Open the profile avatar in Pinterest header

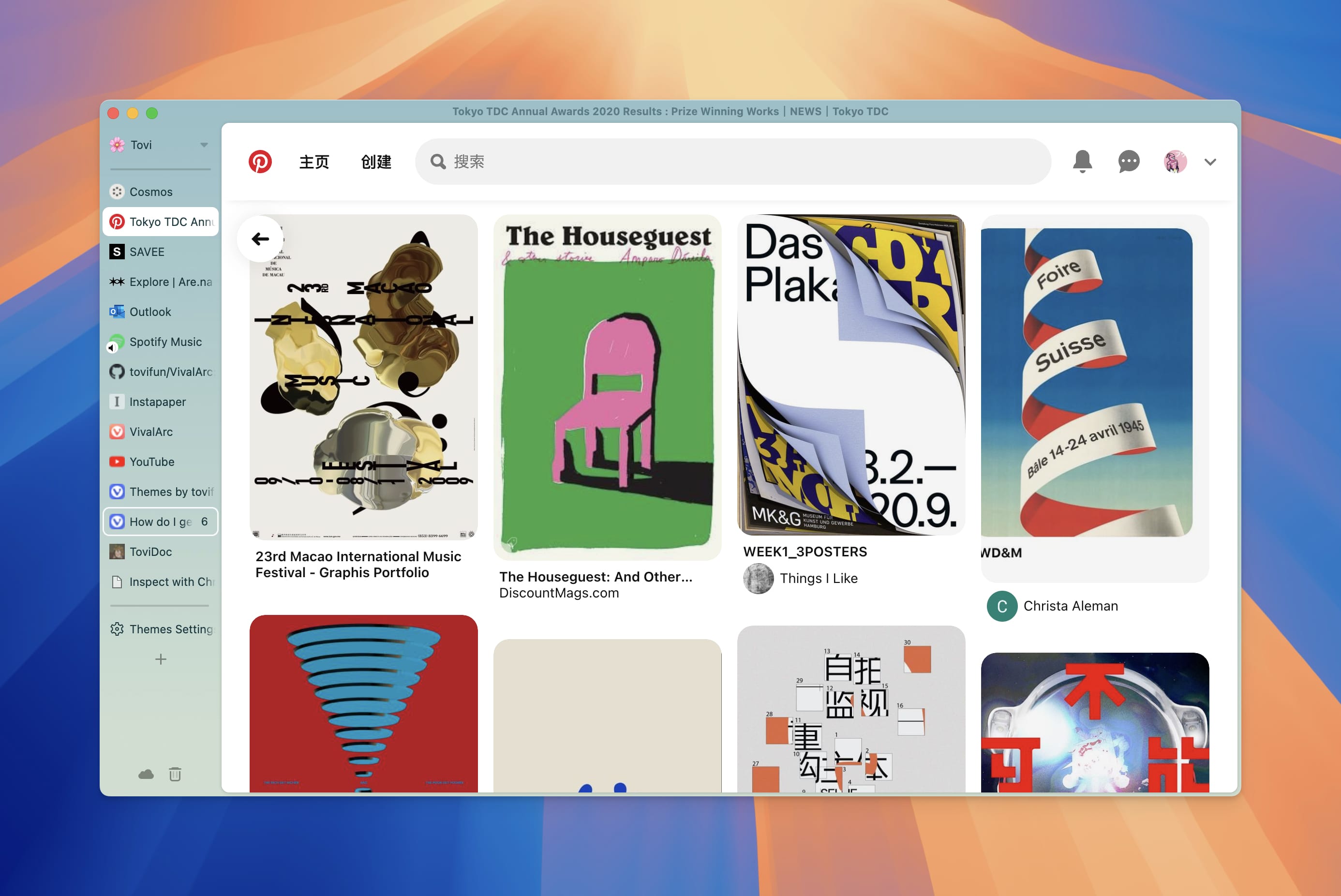coord(1175,162)
